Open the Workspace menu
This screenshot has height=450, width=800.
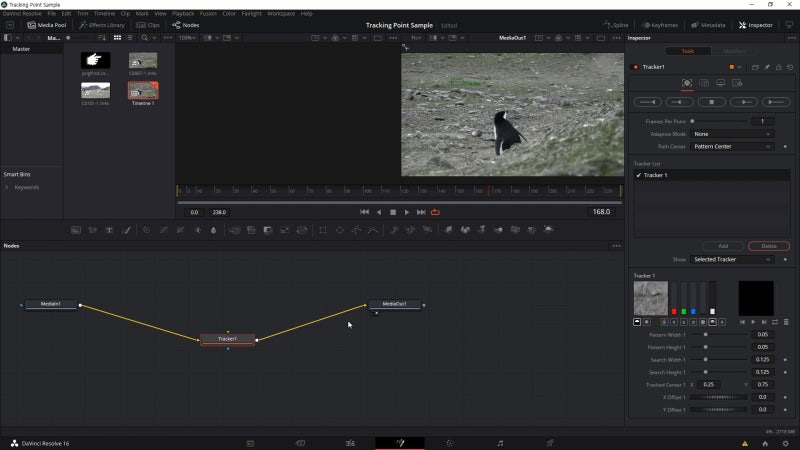coord(281,14)
